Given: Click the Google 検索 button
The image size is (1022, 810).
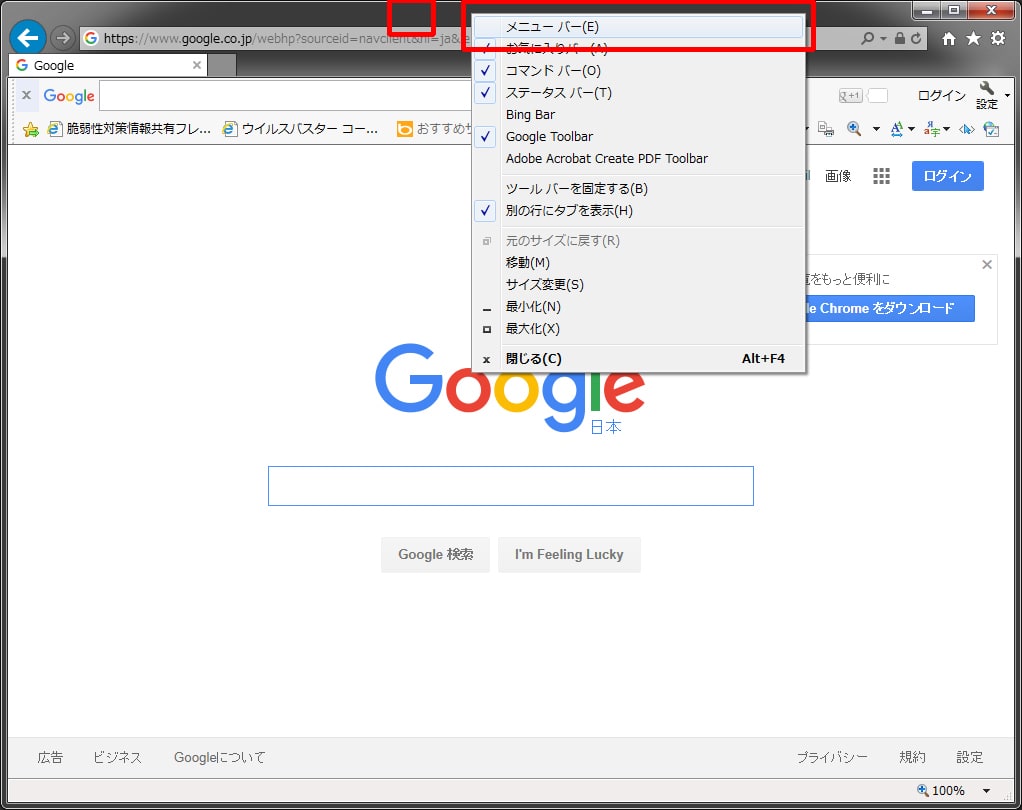Looking at the screenshot, I should pos(435,555).
